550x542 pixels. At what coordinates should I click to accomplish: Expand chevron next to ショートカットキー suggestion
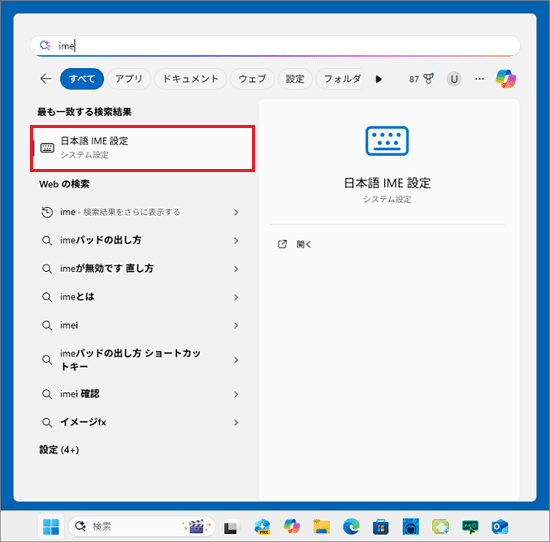(x=236, y=360)
